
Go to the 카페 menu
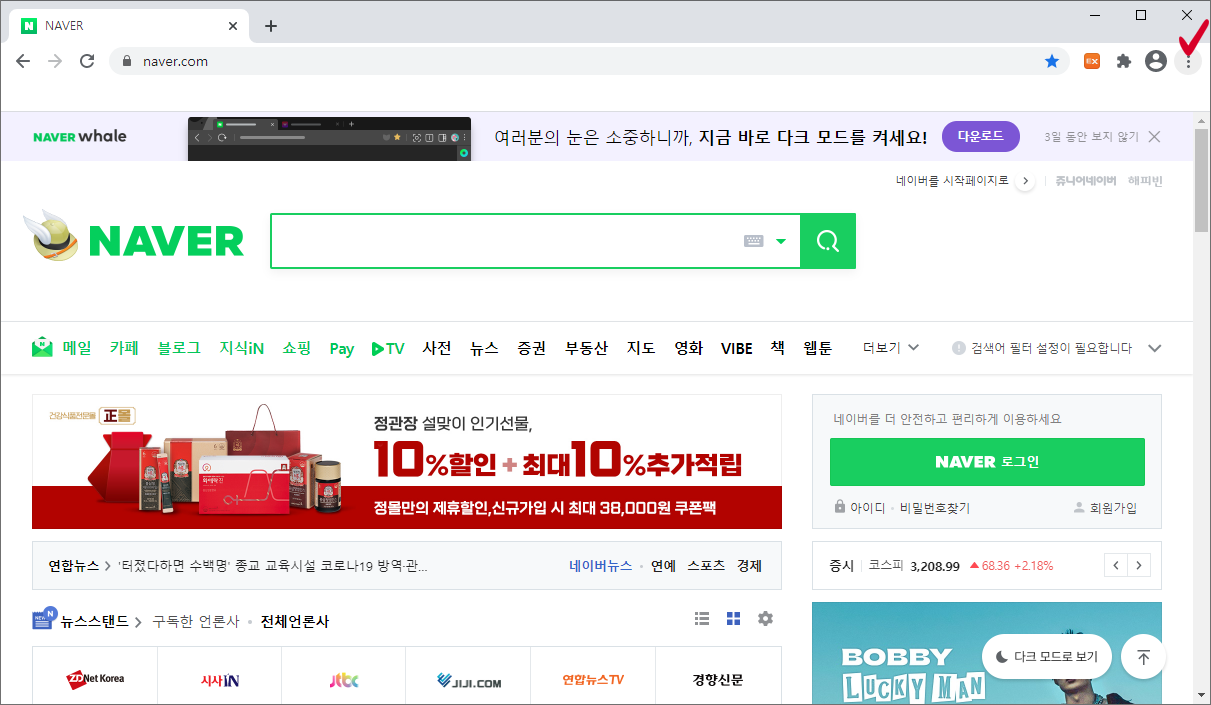pos(124,348)
